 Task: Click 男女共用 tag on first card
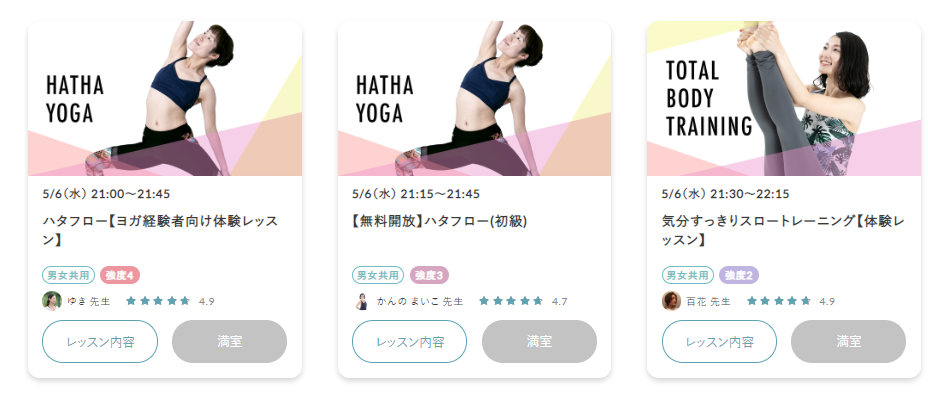(69, 275)
